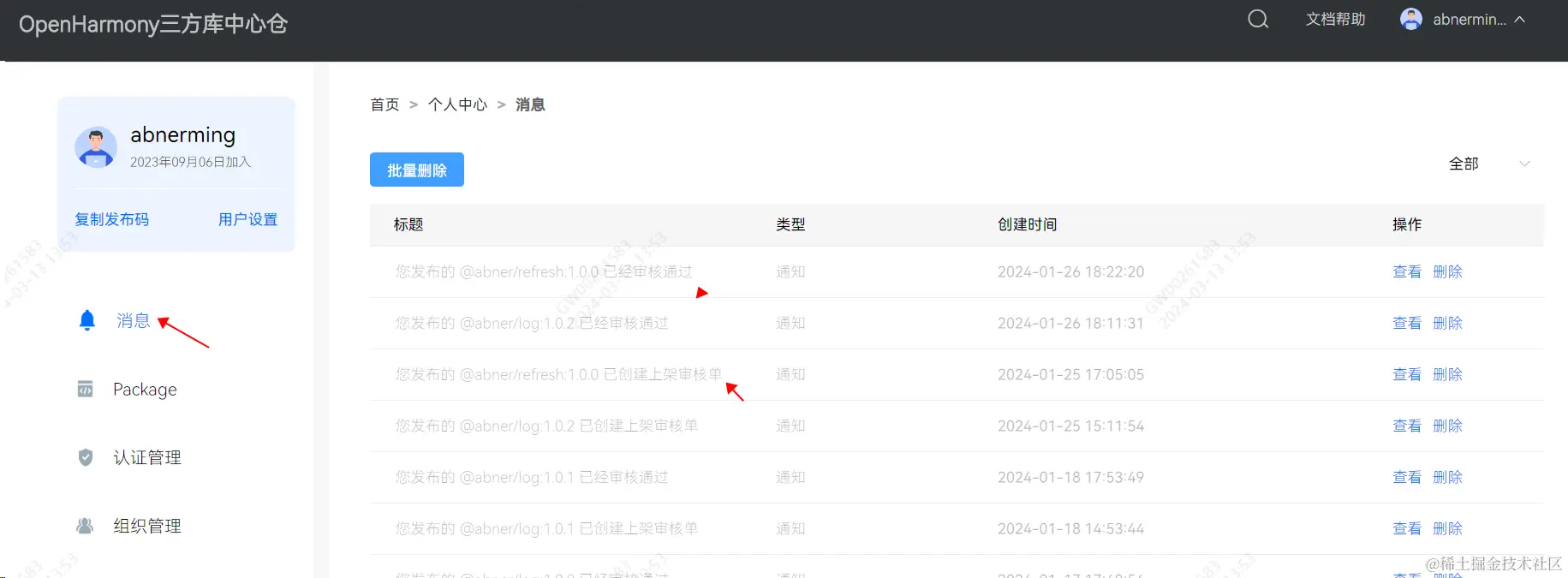Click the 标题 column header
Image resolution: width=1568 pixels, height=578 pixels.
pyautogui.click(x=408, y=224)
